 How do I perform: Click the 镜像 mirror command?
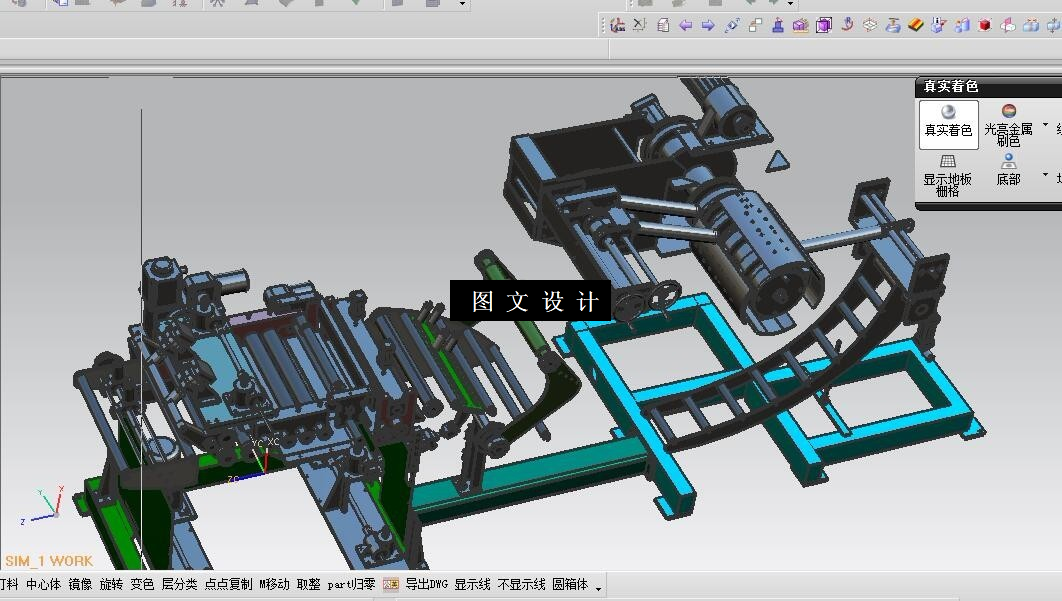click(x=80, y=584)
